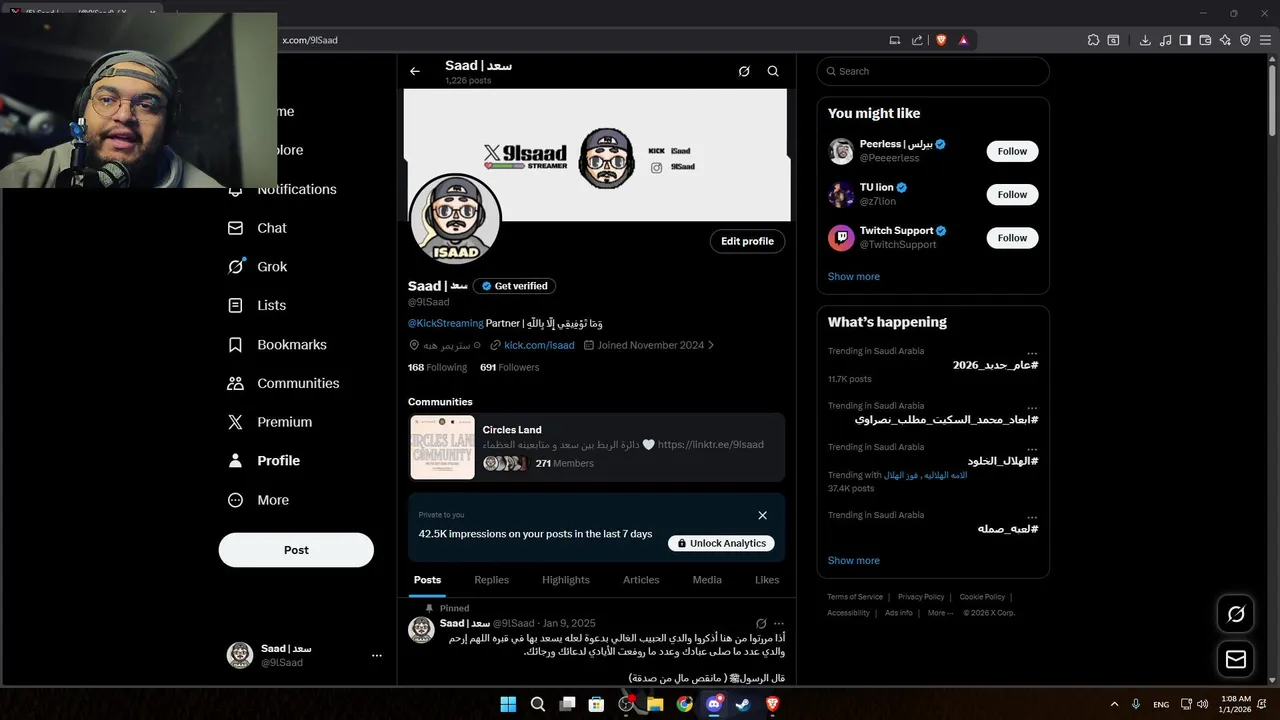1280x720 pixels.
Task: Switch to the Posts tab
Action: tap(427, 580)
